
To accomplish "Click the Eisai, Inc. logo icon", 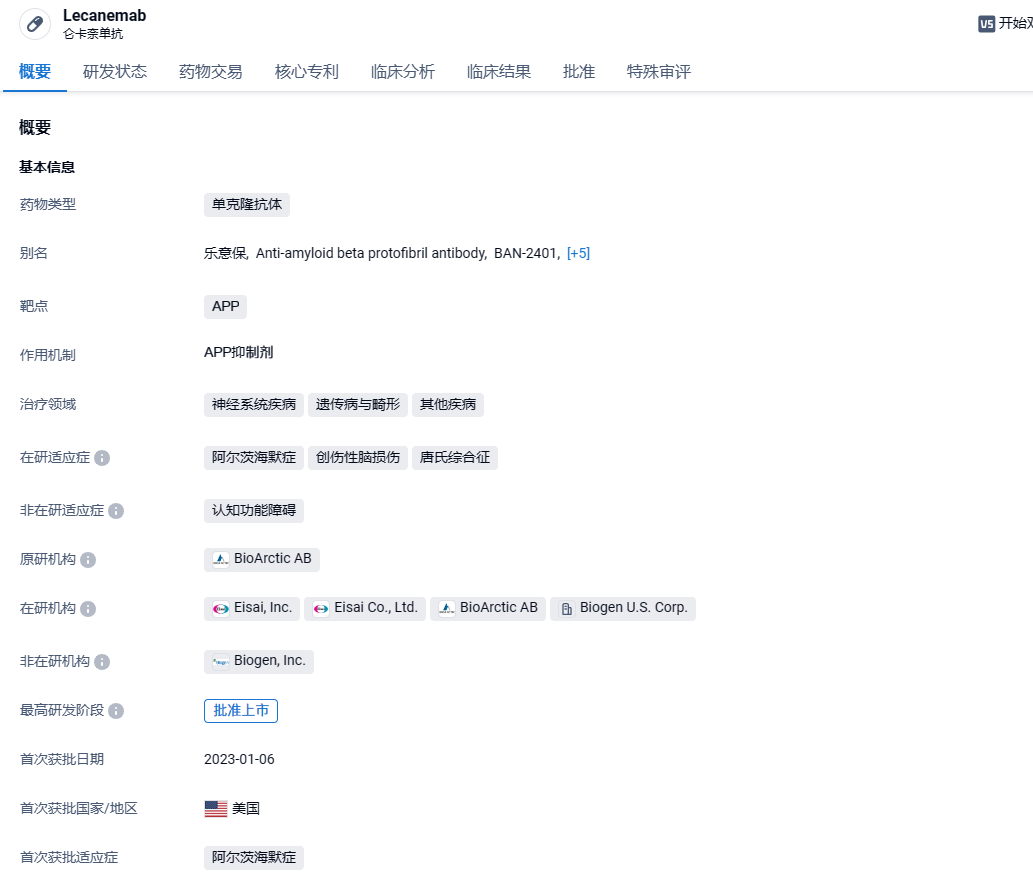I will coord(221,608).
